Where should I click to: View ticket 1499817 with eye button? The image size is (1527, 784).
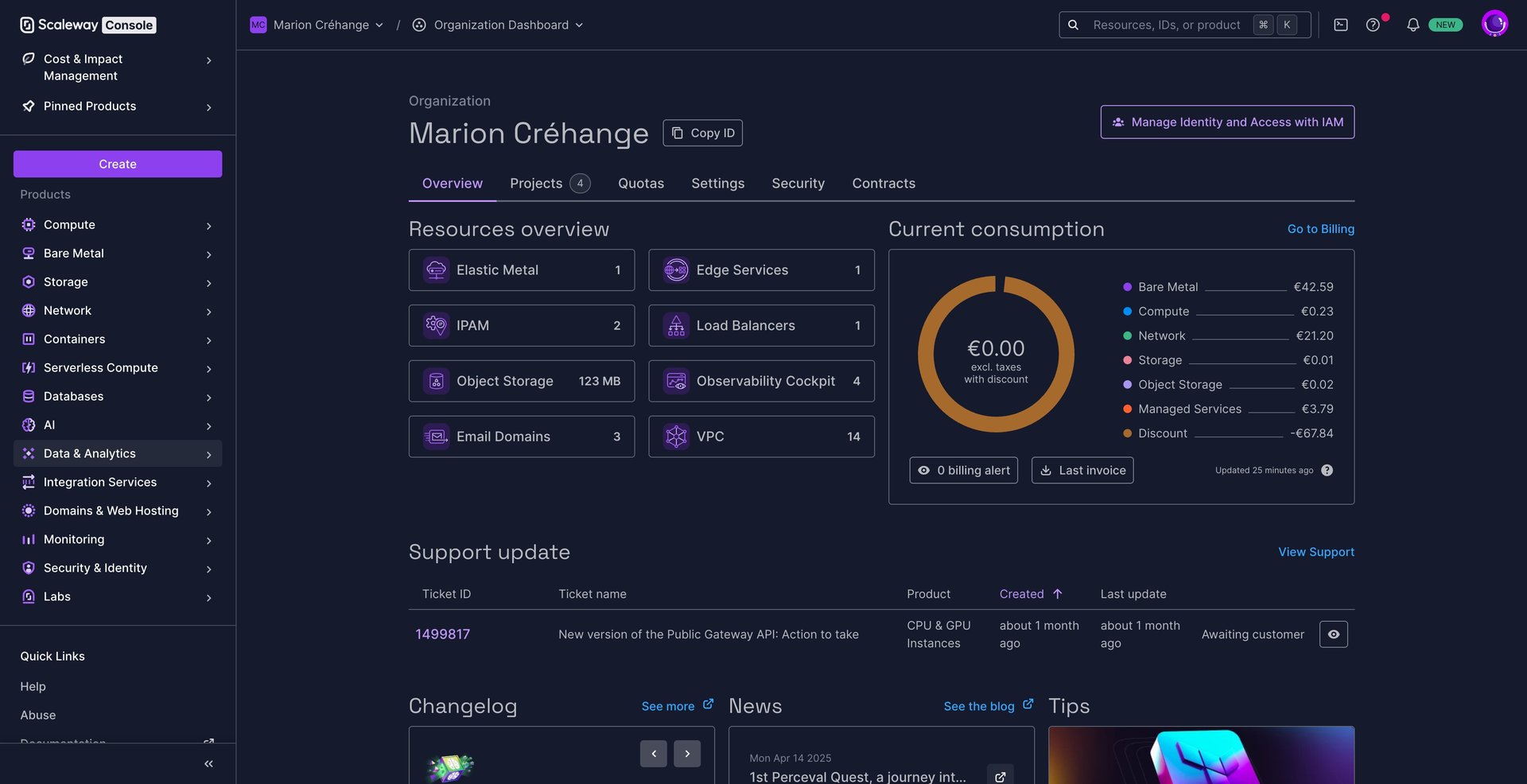(x=1333, y=635)
